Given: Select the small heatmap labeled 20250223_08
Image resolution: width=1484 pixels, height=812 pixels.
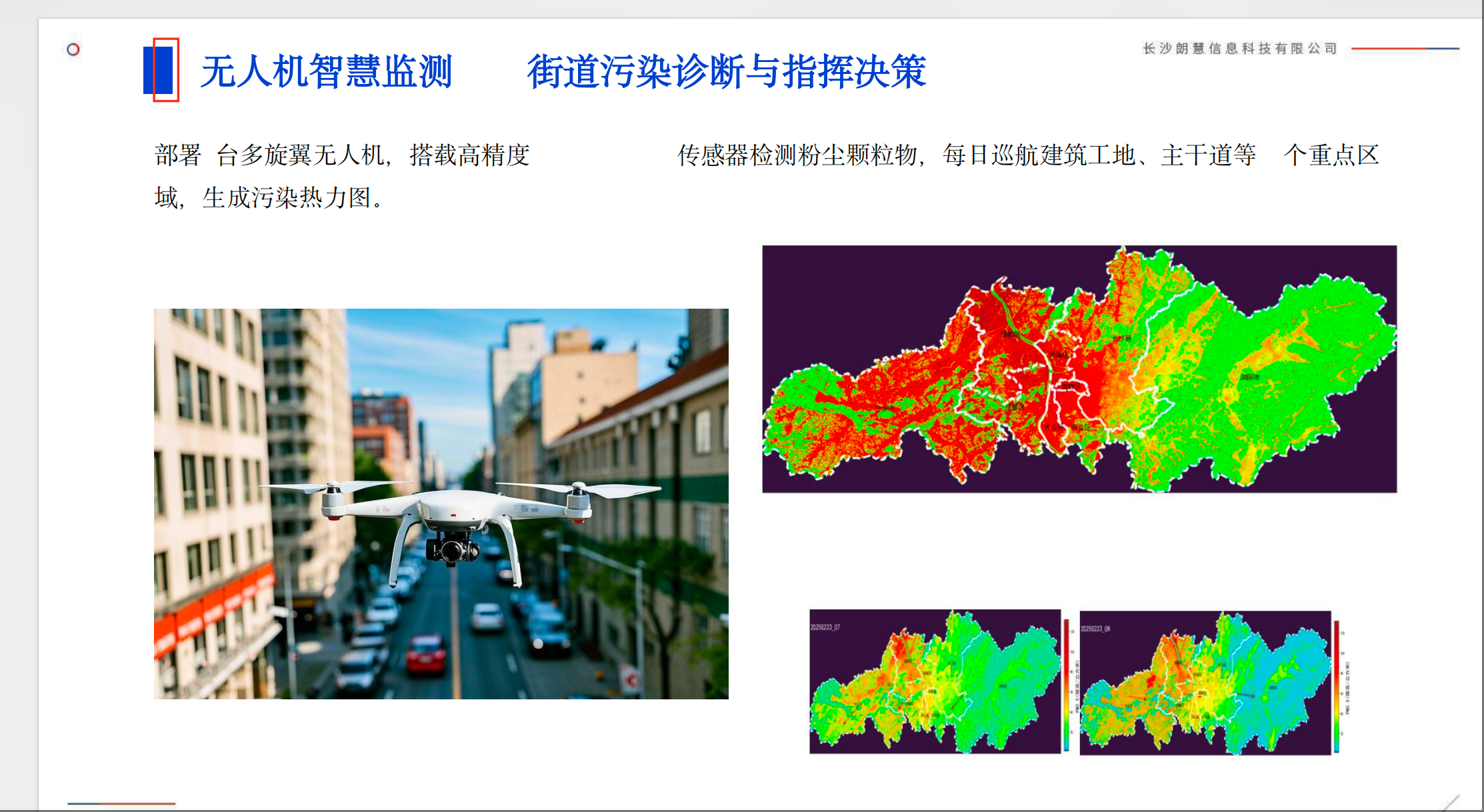Looking at the screenshot, I should pos(1205,683).
